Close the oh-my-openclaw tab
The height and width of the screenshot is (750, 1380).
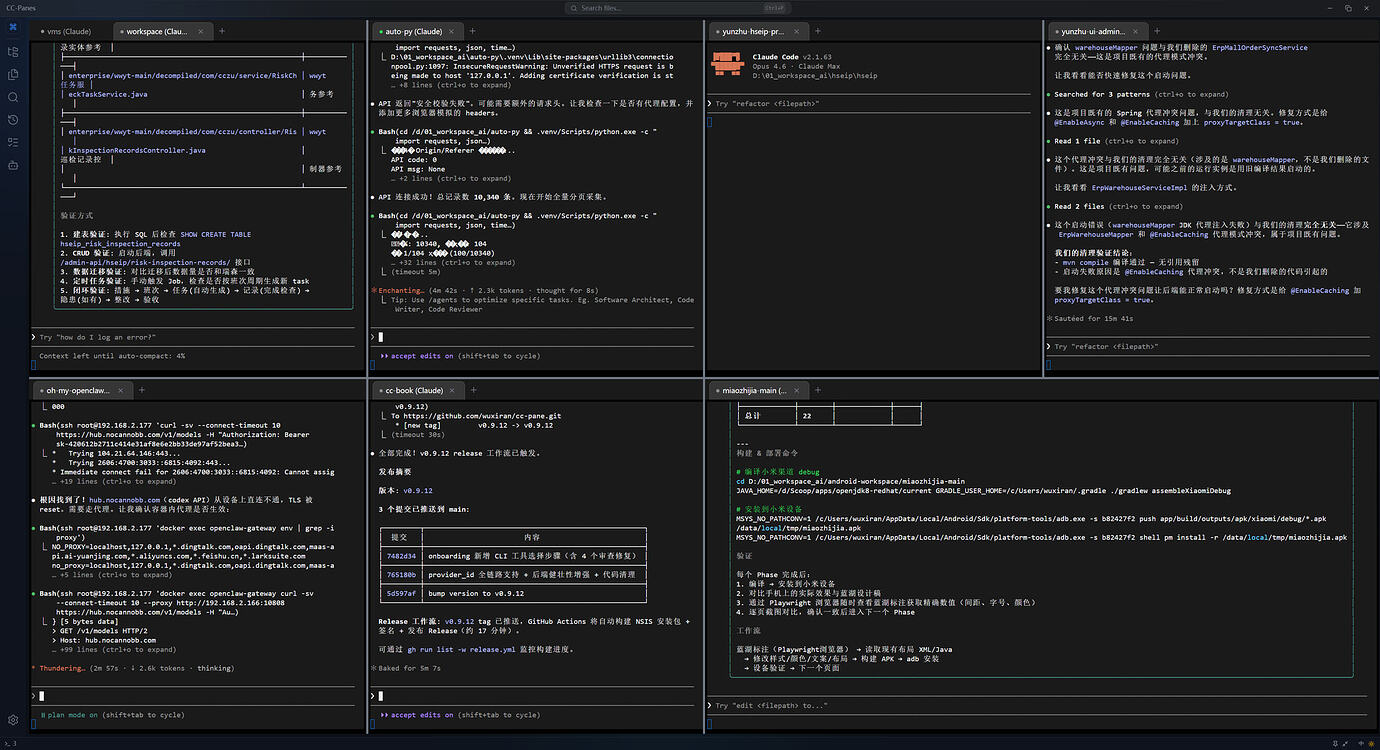[x=123, y=390]
